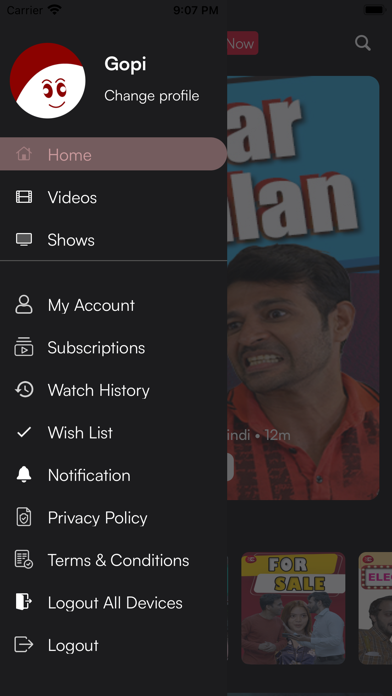Open the Shows menu label

click(x=71, y=240)
